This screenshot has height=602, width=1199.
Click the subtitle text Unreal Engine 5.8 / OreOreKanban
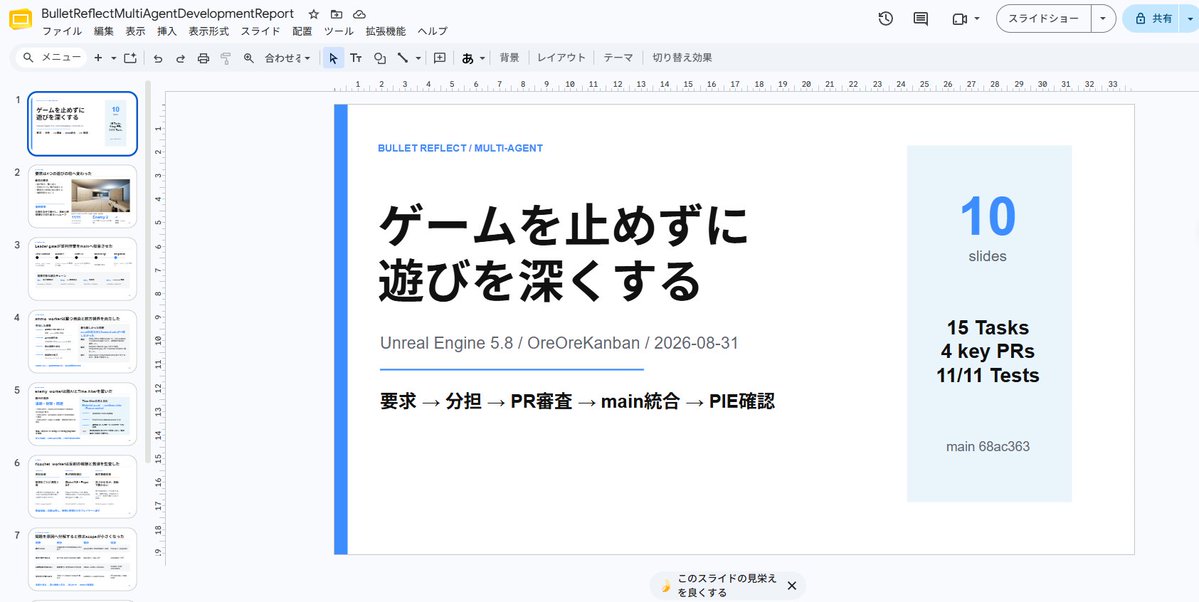(509, 343)
